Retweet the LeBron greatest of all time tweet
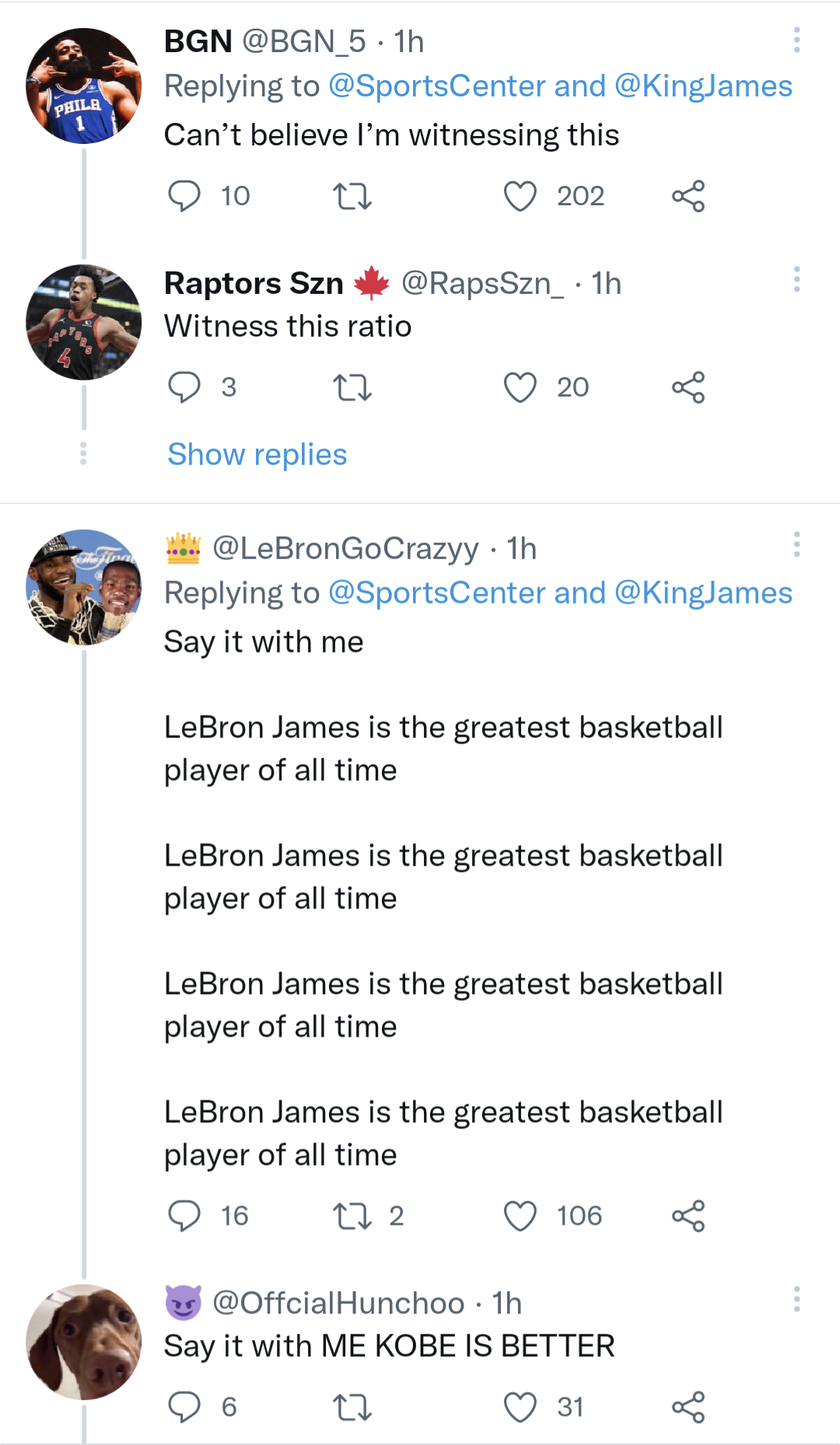This screenshot has height=1445, width=840. pyautogui.click(x=352, y=1216)
